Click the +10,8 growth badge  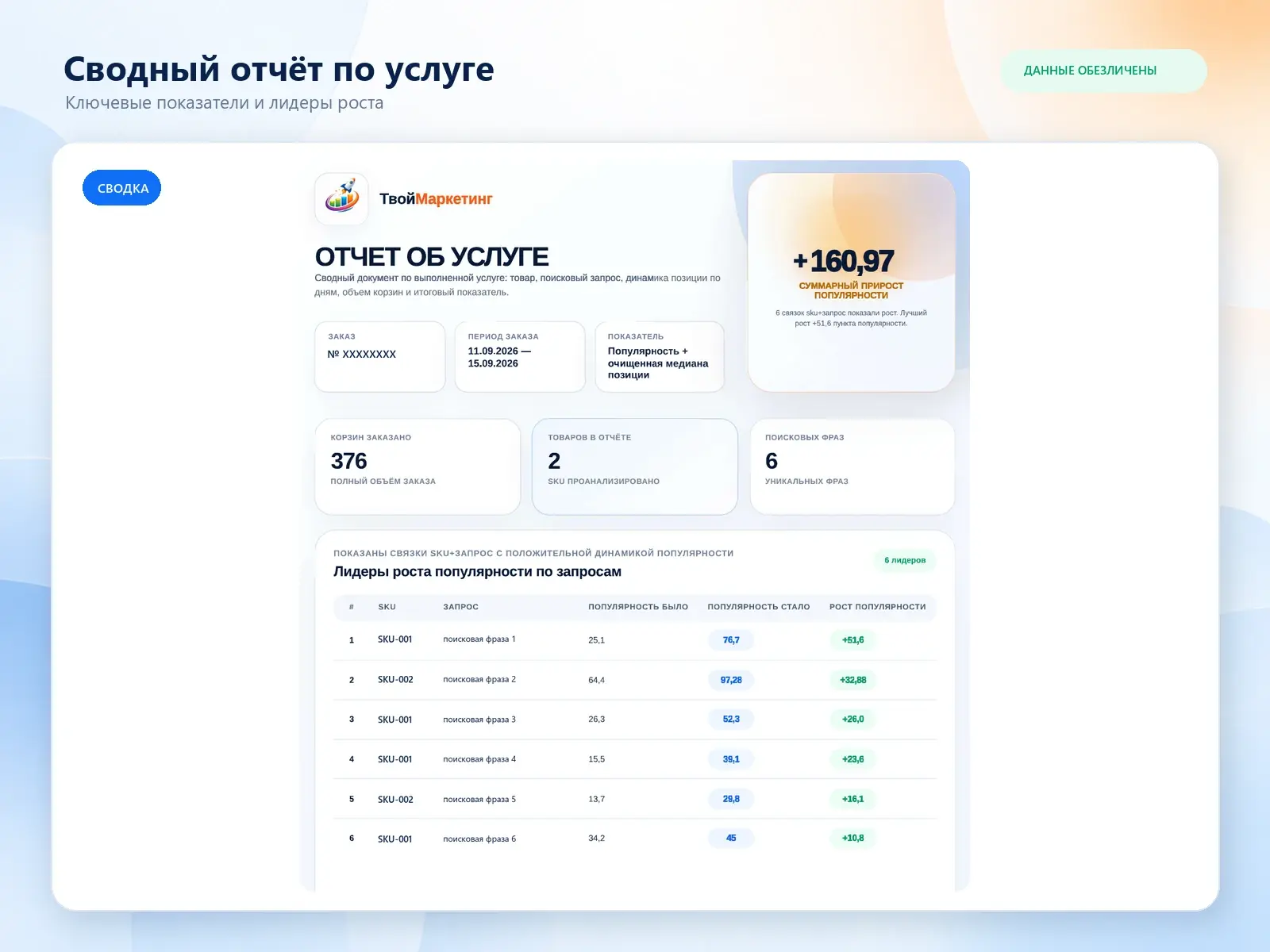(x=853, y=839)
